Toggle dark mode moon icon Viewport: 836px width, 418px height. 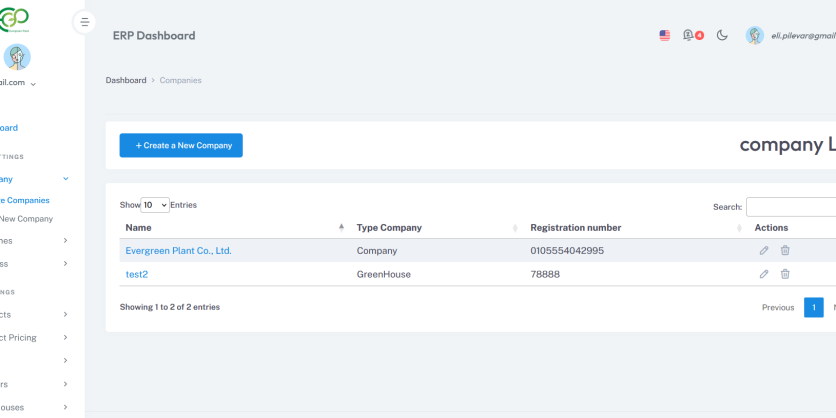[722, 35]
